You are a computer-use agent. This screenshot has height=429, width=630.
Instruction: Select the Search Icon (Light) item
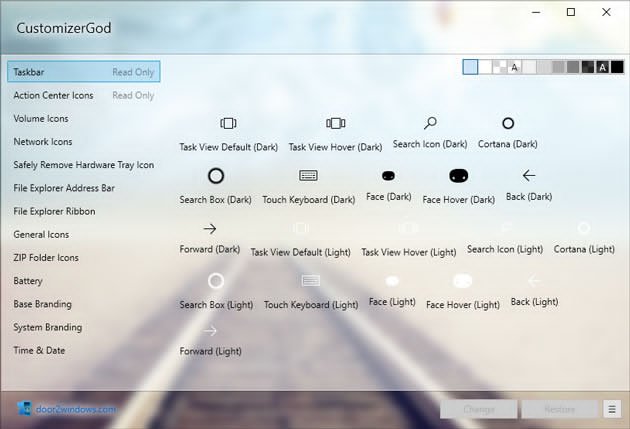(505, 228)
